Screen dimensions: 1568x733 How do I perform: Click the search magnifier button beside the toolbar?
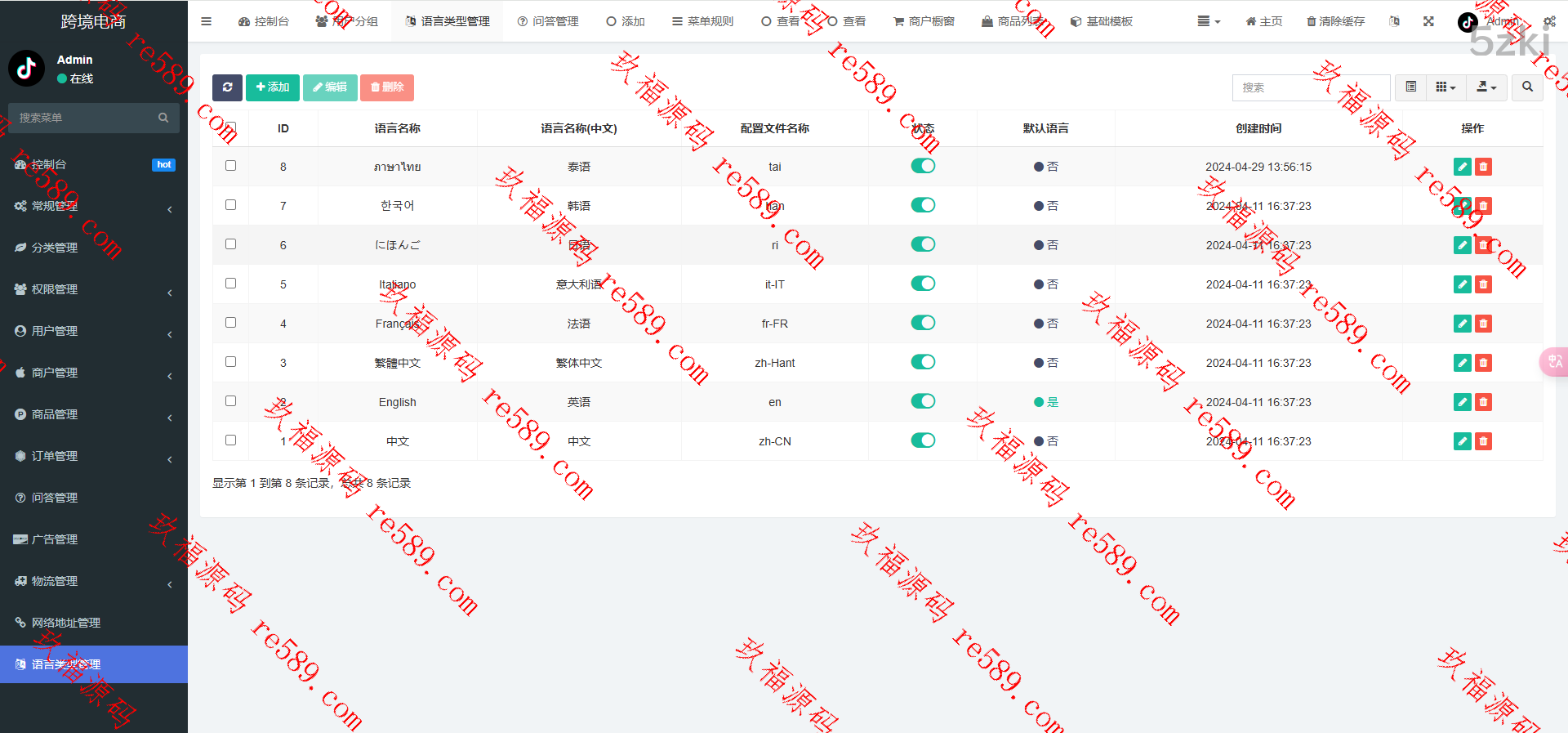[x=1527, y=87]
